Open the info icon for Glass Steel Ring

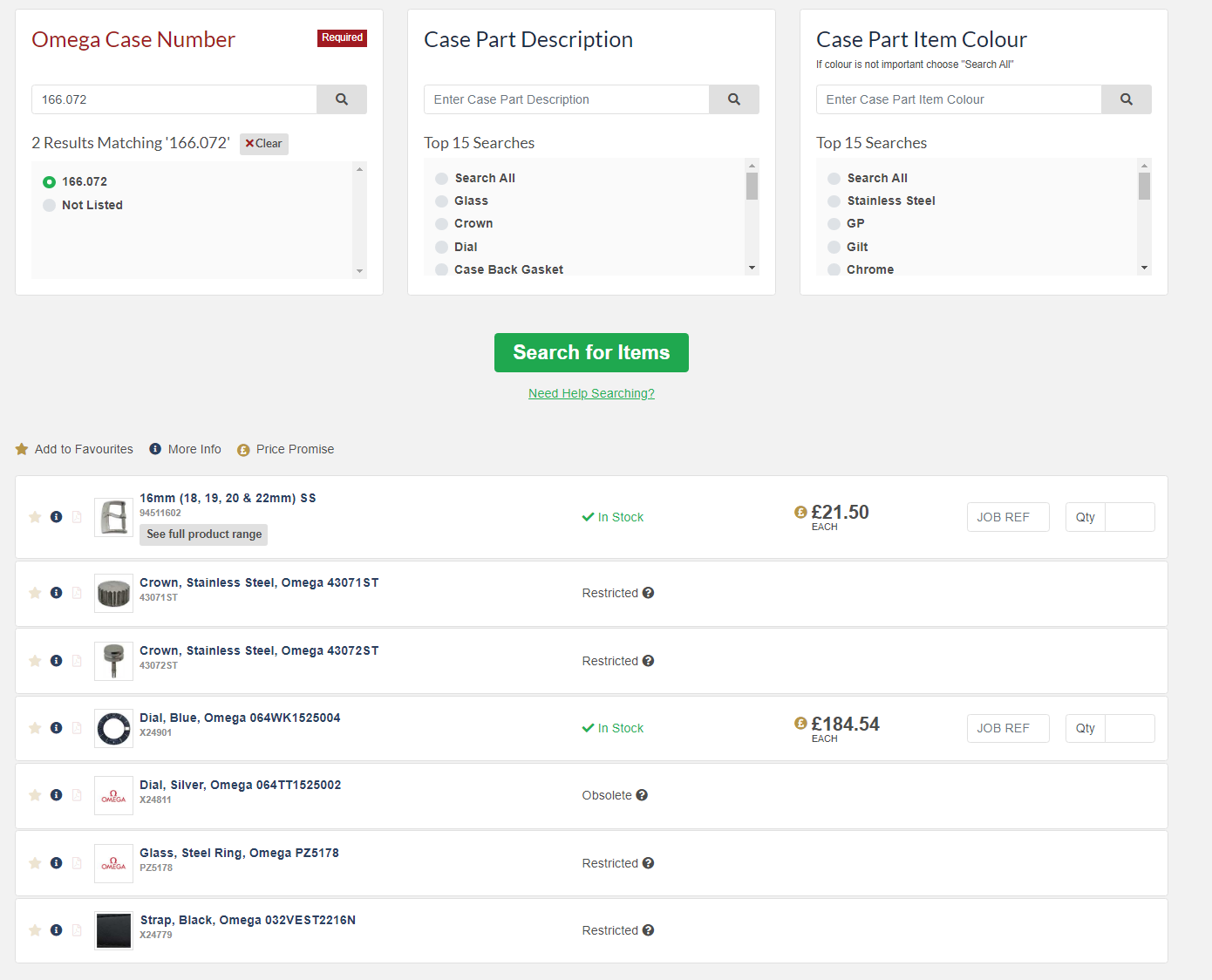coord(57,863)
